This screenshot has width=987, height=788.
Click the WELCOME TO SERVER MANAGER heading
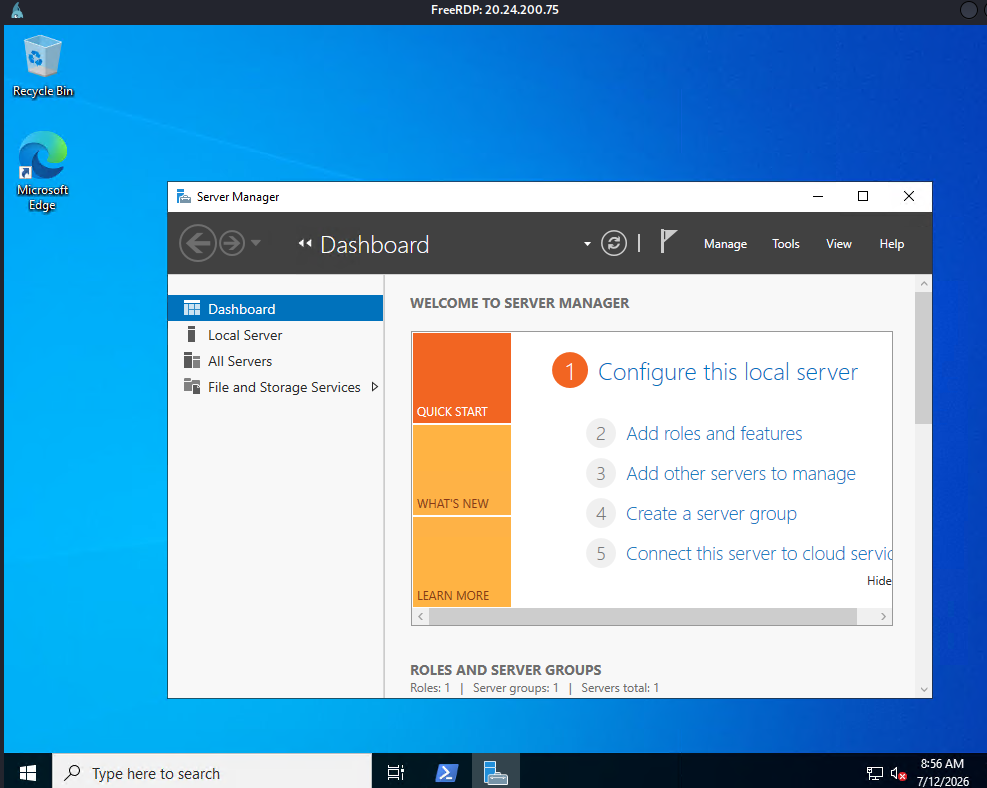(x=519, y=303)
